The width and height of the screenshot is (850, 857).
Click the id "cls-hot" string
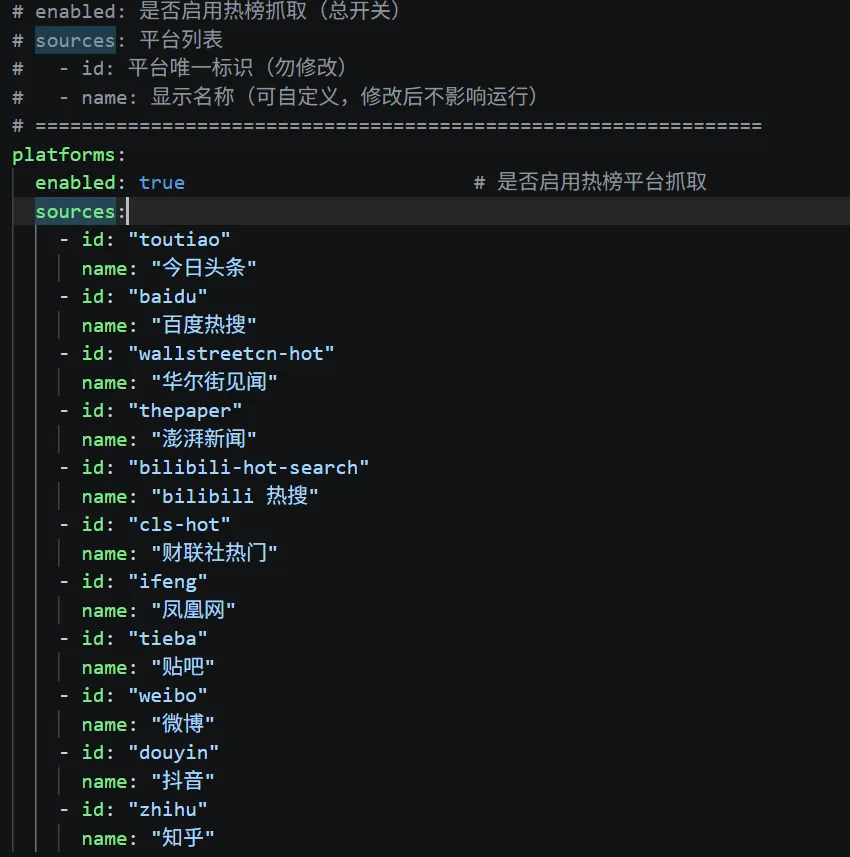(179, 525)
